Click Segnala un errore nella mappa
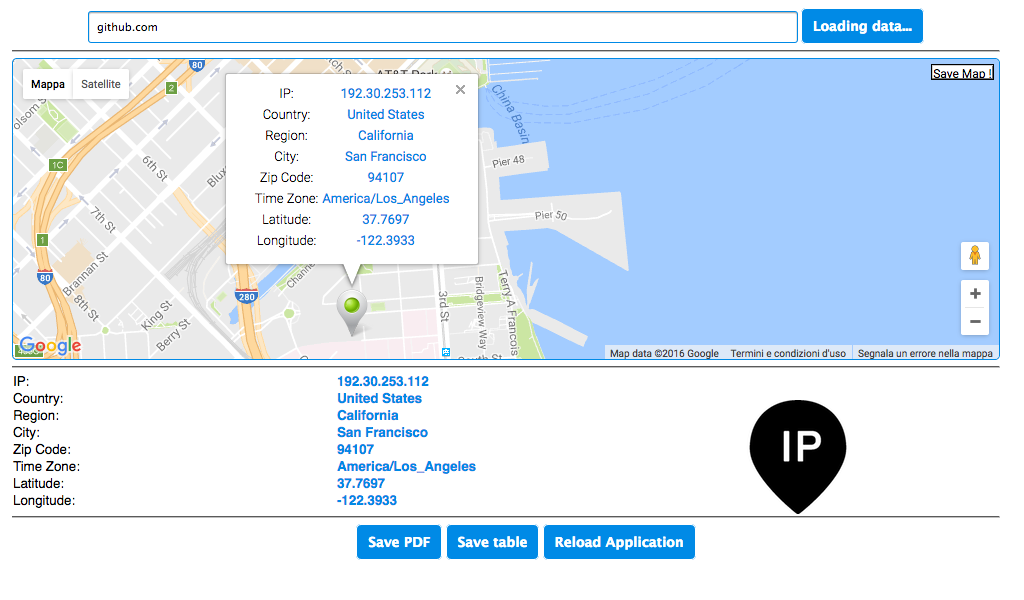Screen dimensions: 1024x600 click(925, 353)
